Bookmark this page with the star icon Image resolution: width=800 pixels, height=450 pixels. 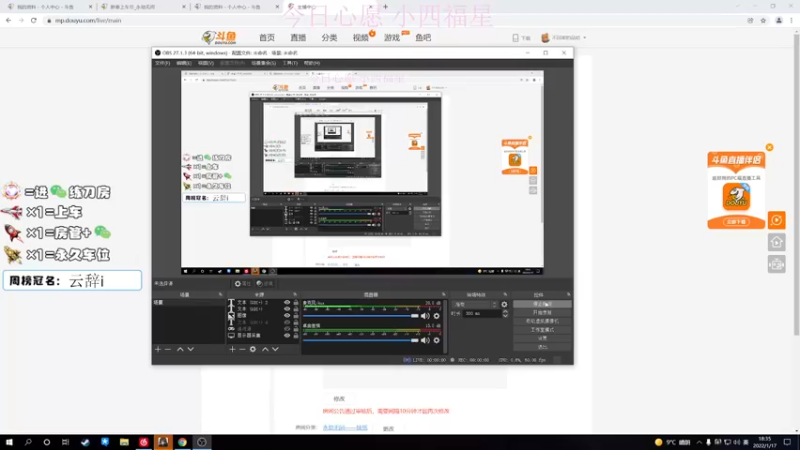763,20
